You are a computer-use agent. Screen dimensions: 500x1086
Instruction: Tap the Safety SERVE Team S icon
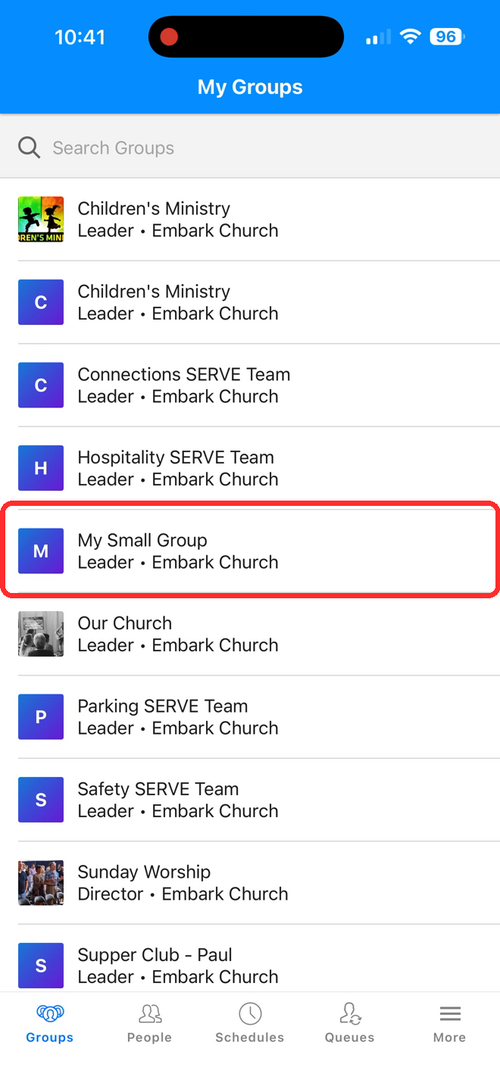(x=41, y=800)
